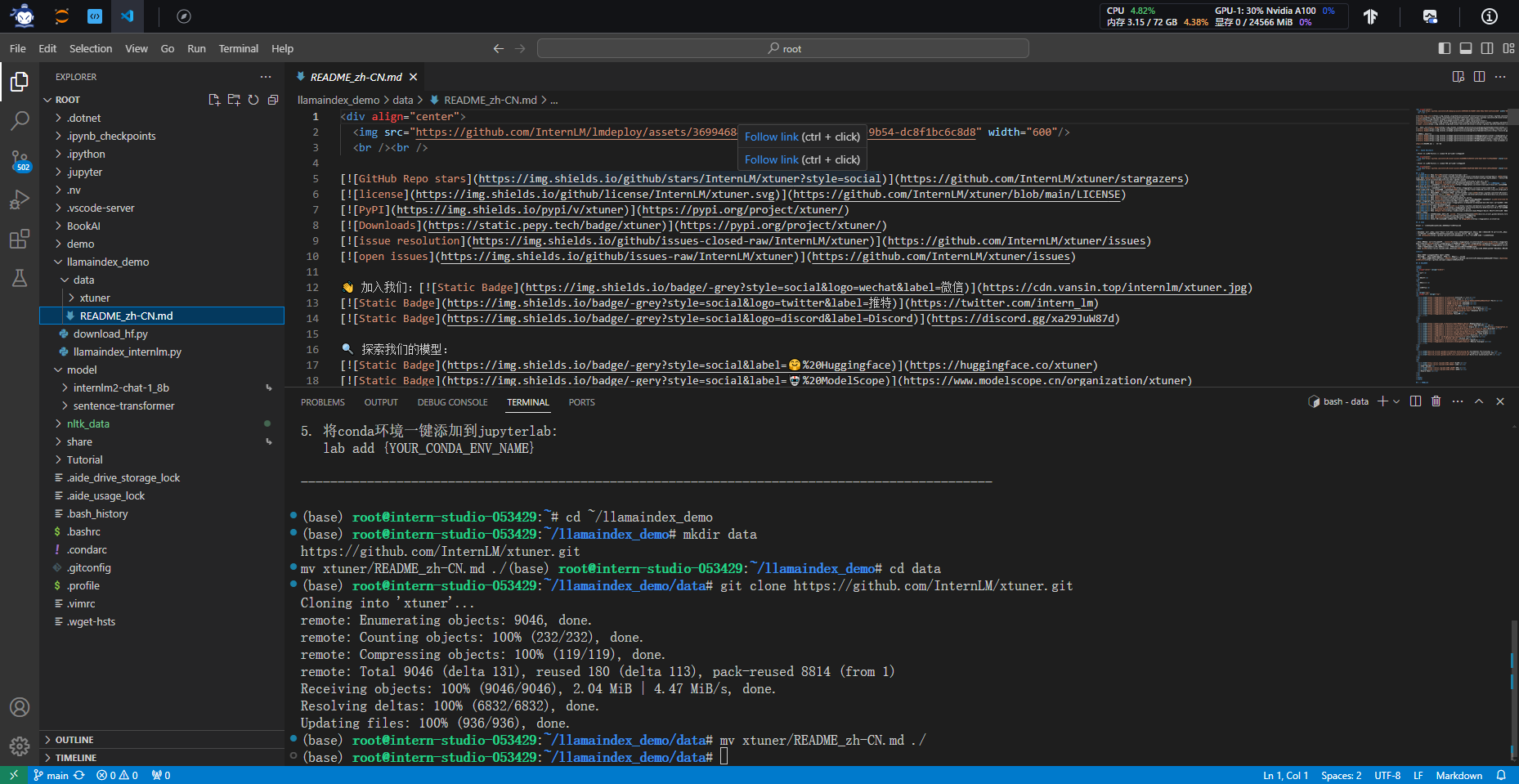The width and height of the screenshot is (1519, 784).
Task: Toggle primary side bar visibility
Action: tap(1445, 49)
